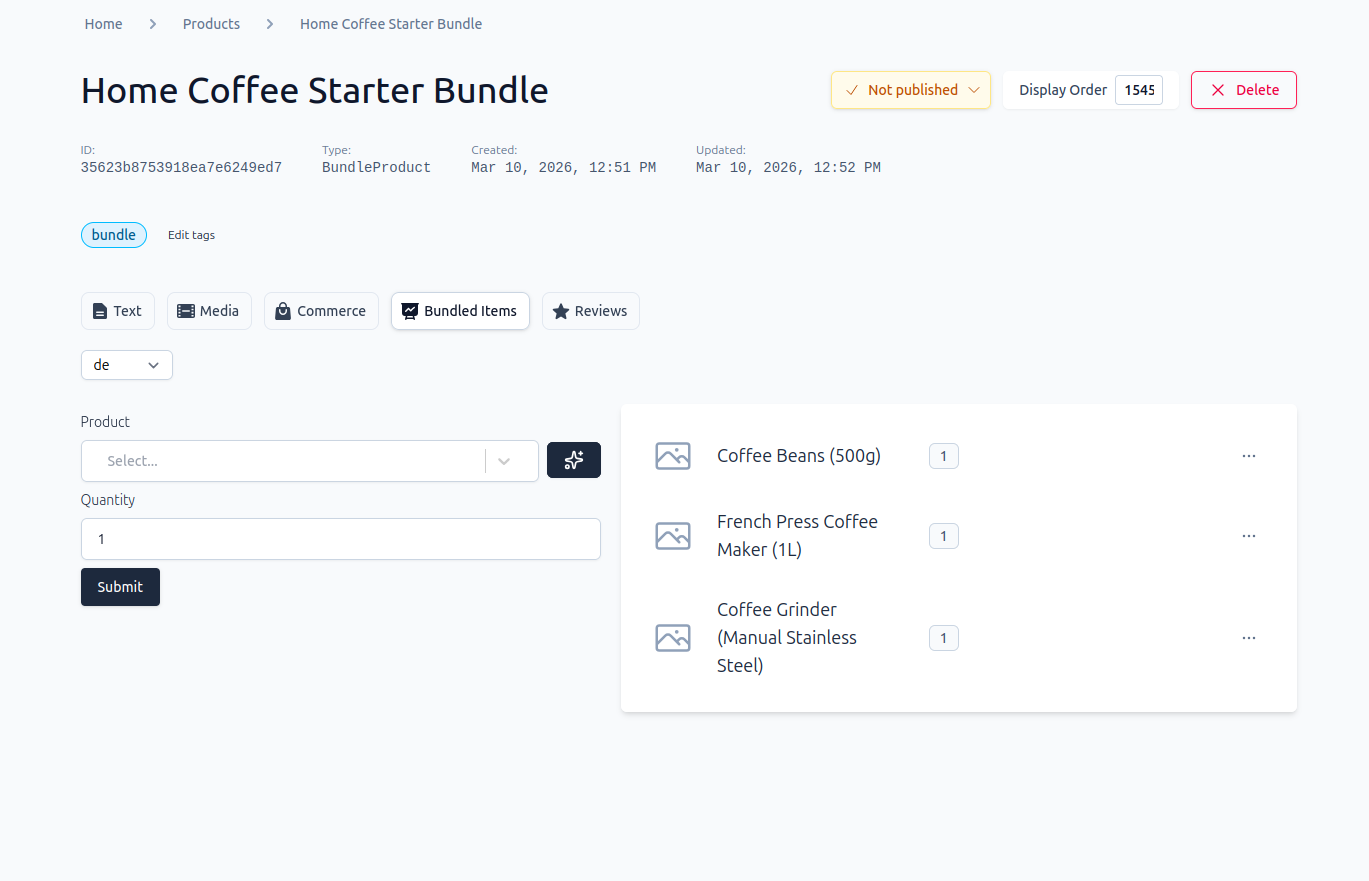
Task: Click the image placeholder for Coffee Beans (500g)
Action: click(673, 456)
